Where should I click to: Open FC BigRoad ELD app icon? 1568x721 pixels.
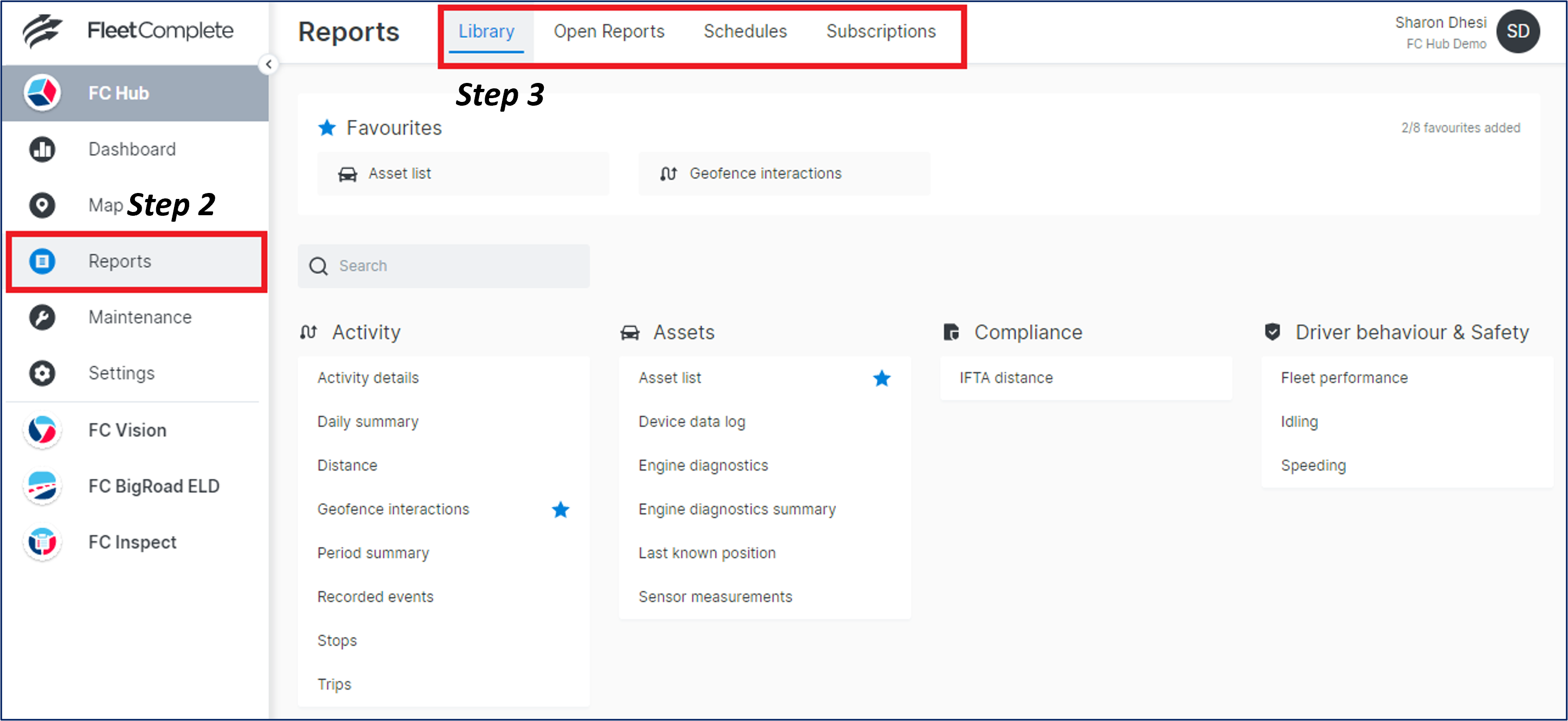click(42, 486)
